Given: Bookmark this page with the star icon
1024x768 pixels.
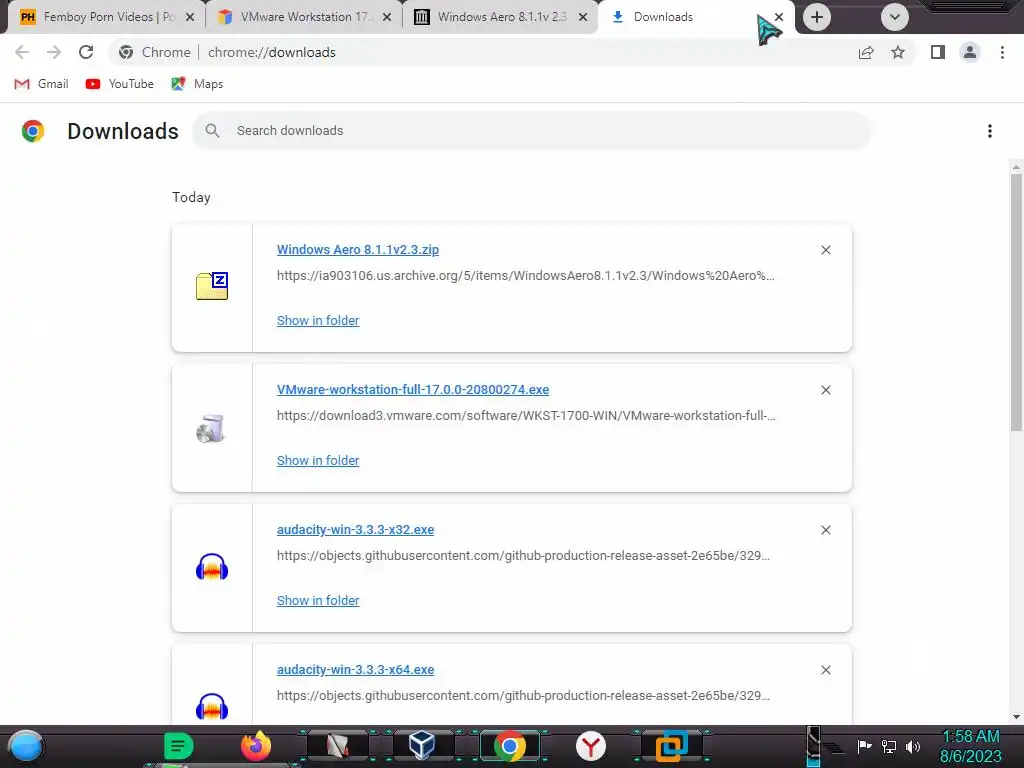Looking at the screenshot, I should tap(898, 52).
